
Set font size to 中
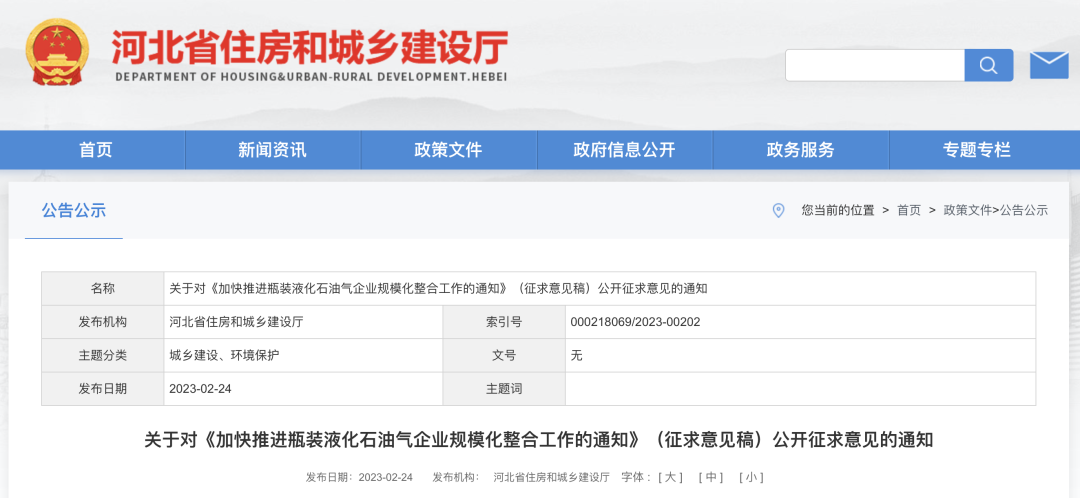pyautogui.click(x=711, y=477)
